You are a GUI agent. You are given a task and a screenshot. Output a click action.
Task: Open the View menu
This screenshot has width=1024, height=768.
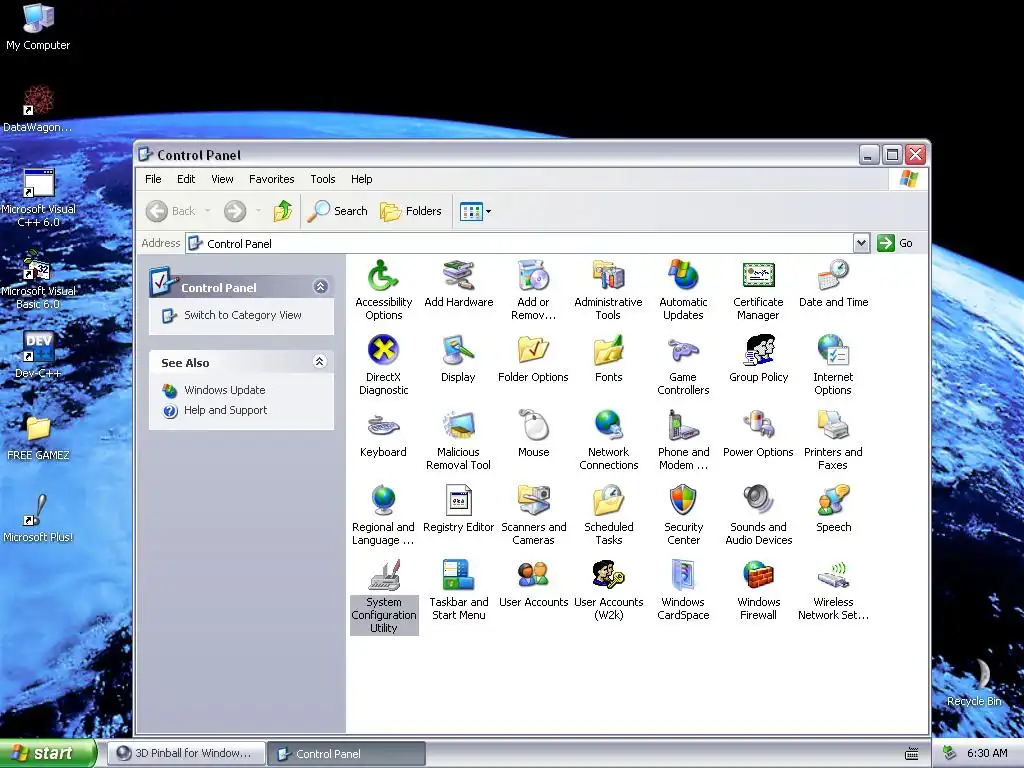click(x=222, y=179)
